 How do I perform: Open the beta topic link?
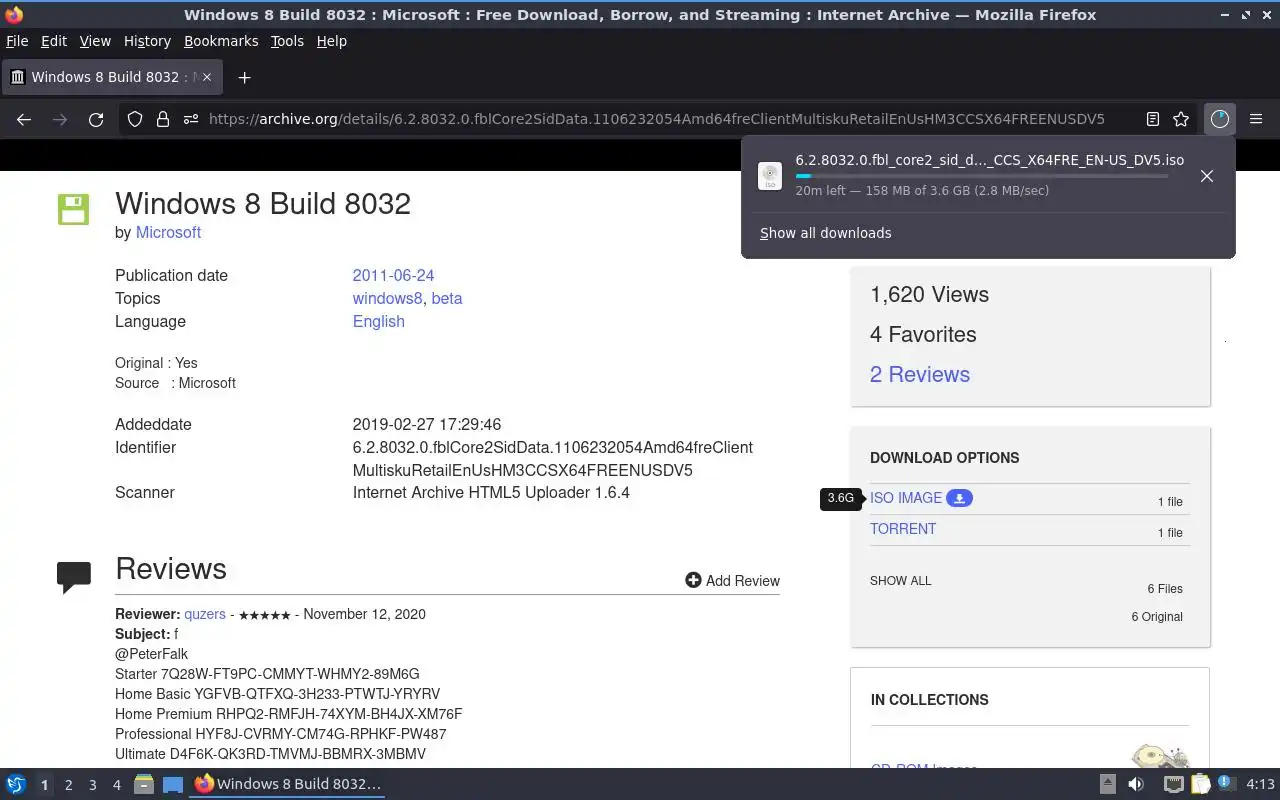click(446, 298)
